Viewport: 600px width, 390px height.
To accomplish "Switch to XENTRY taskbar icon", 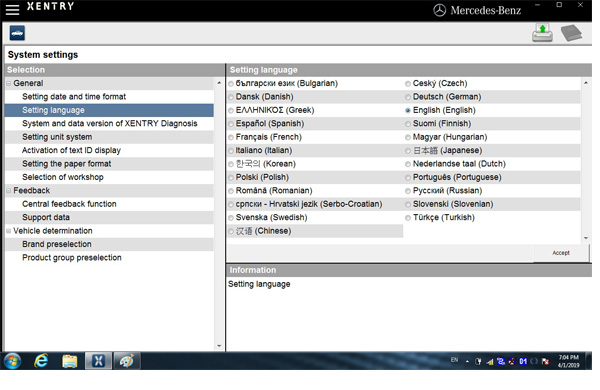I will coord(98,361).
